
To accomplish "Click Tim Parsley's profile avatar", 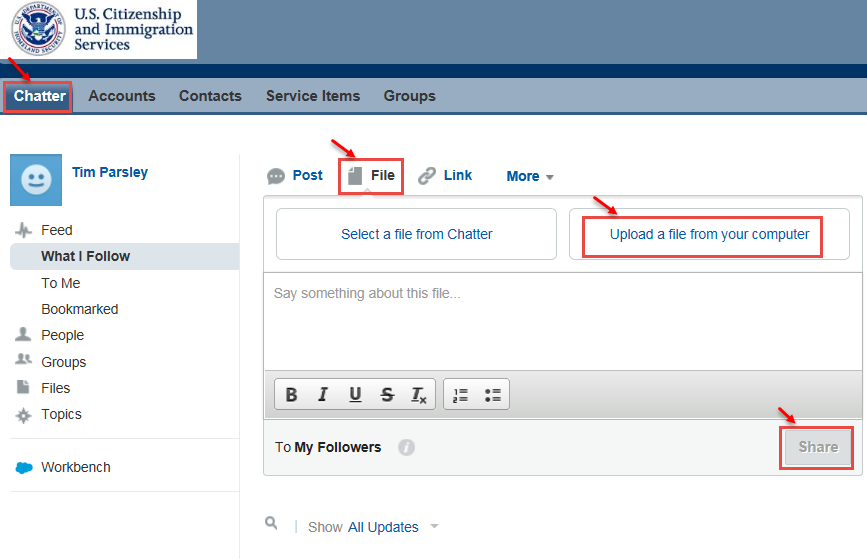I will tap(36, 180).
